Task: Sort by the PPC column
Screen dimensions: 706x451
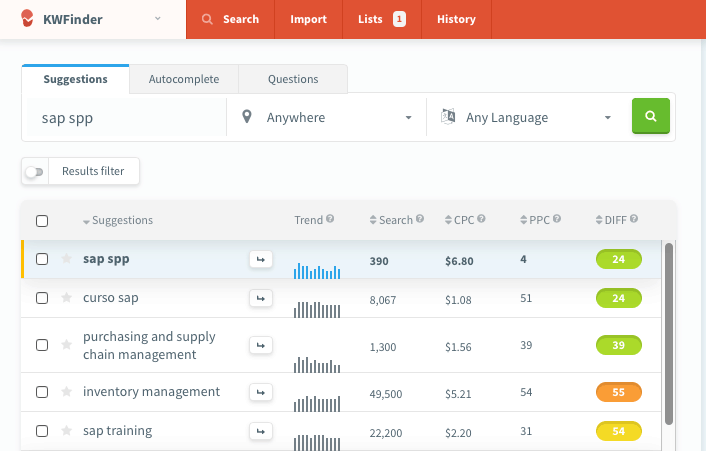Action: pyautogui.click(x=535, y=220)
